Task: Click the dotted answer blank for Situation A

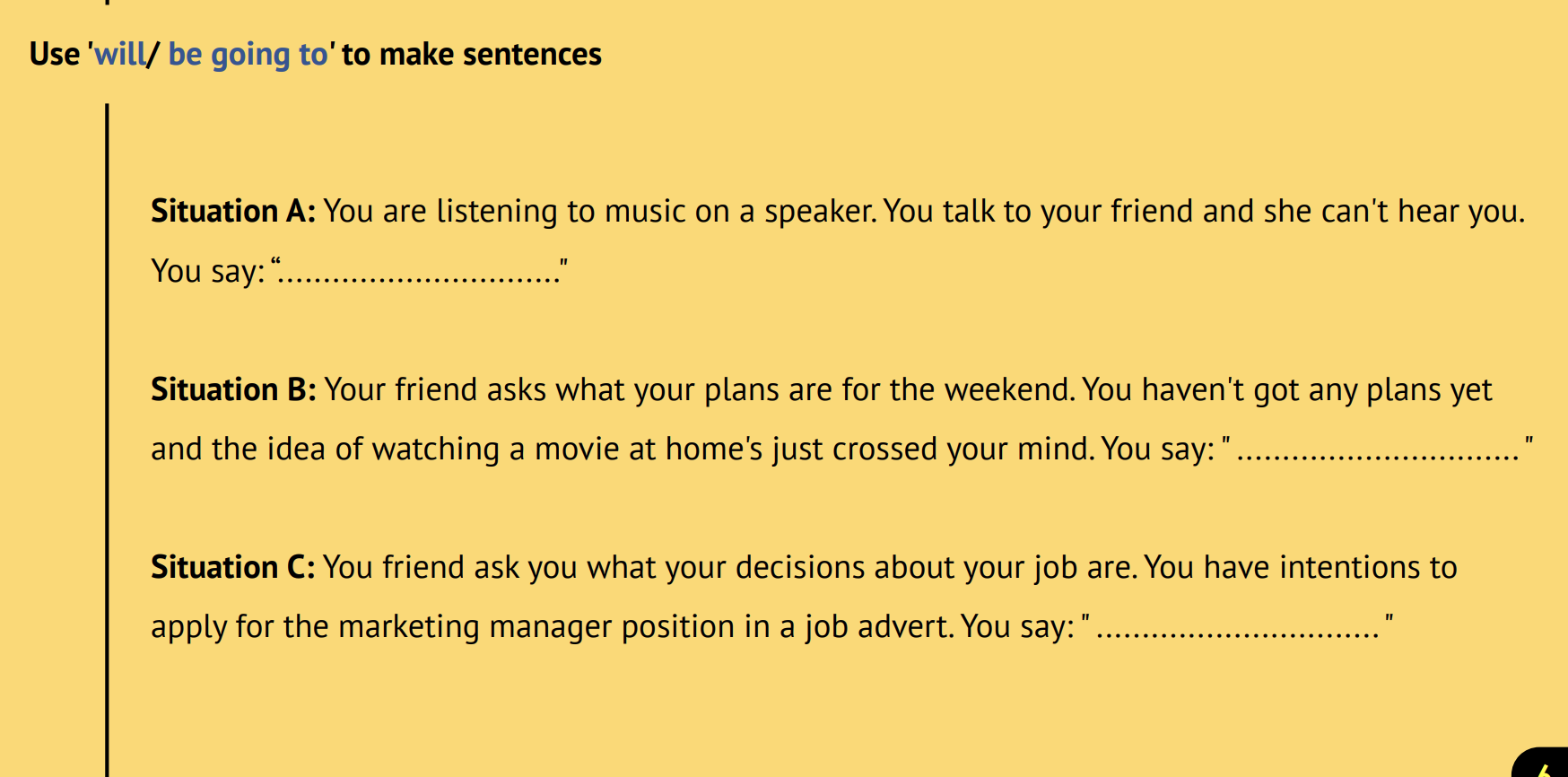Action: pos(420,272)
